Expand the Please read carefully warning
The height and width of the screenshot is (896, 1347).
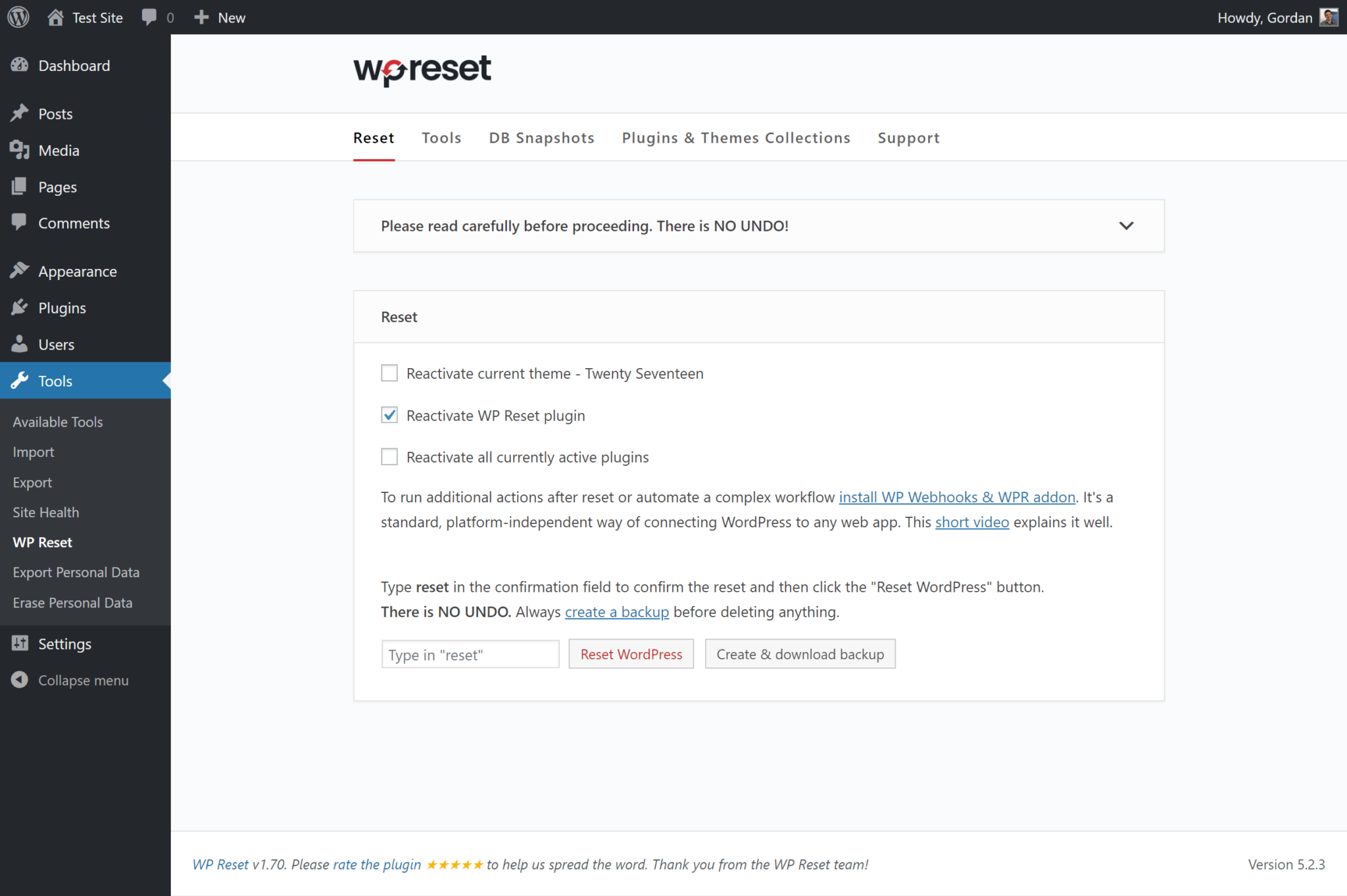coord(1126,225)
